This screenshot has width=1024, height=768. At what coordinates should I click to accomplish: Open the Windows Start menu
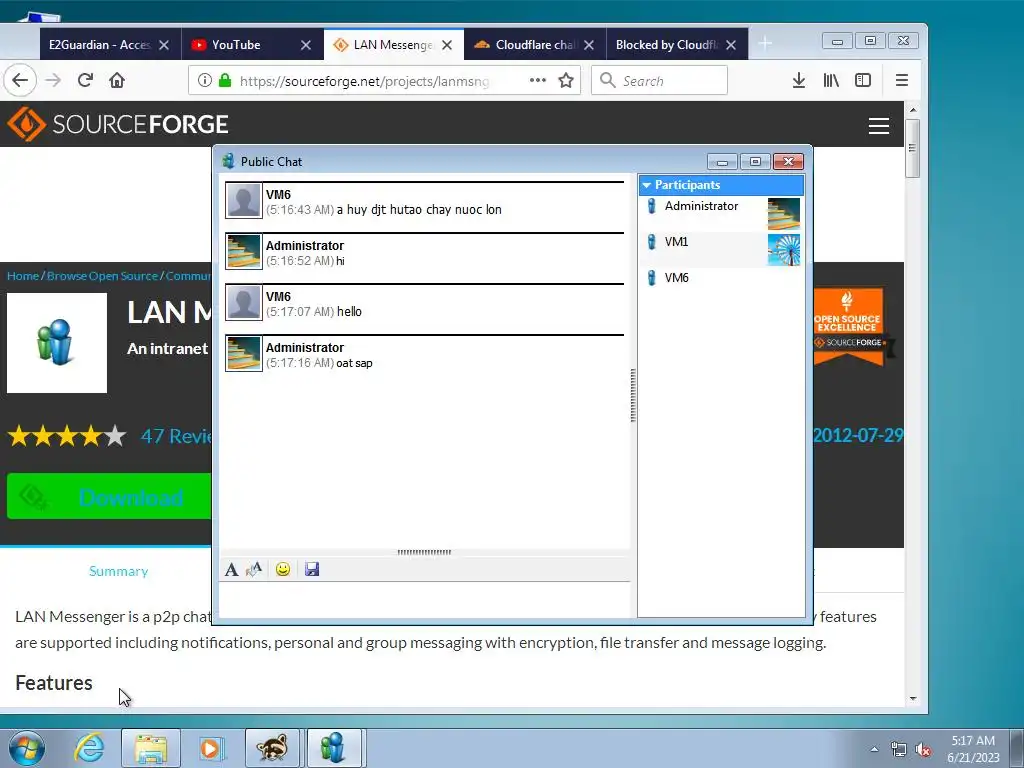click(x=27, y=748)
